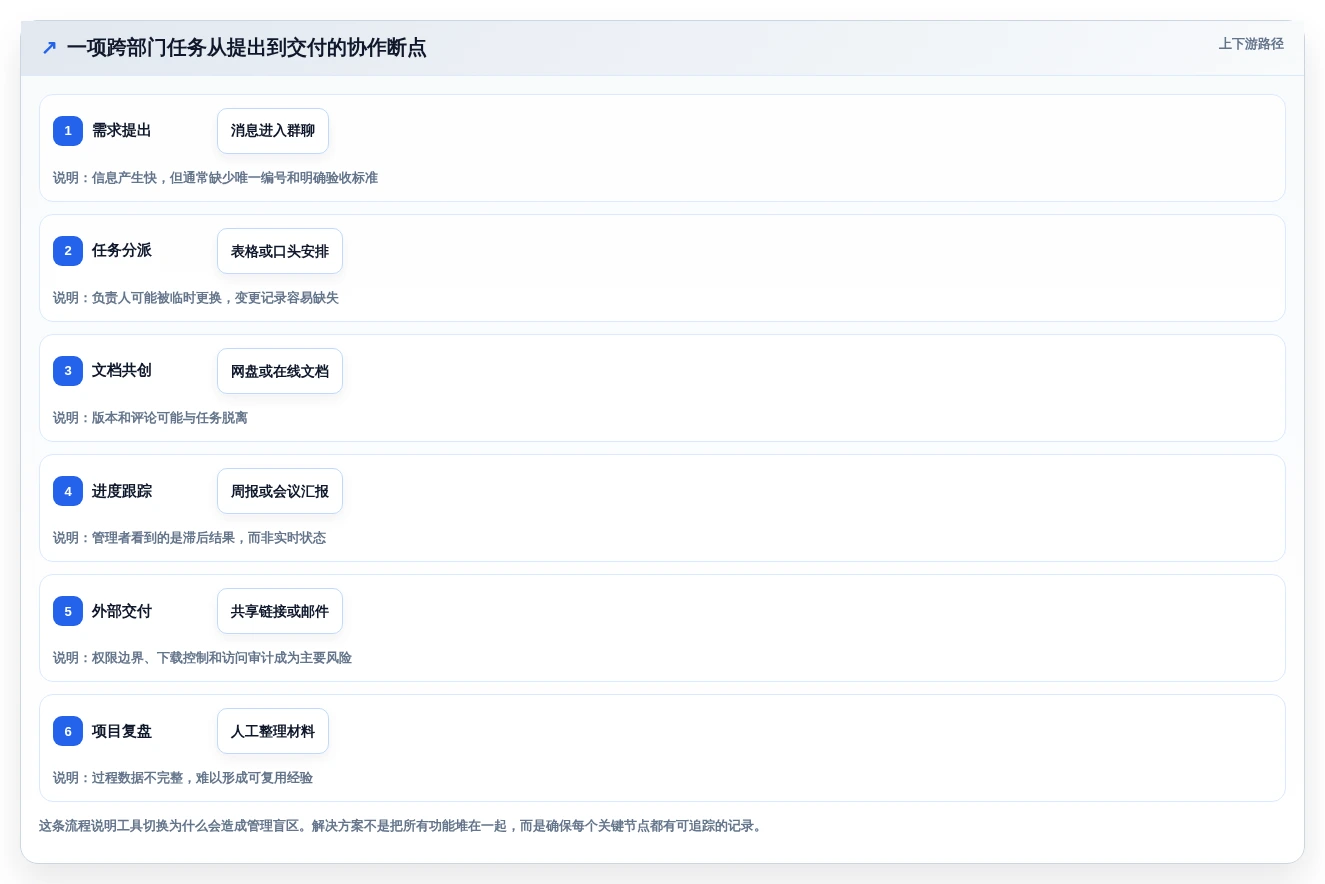Select step number 2 badge
Image resolution: width=1325 pixels, height=884 pixels.
68,251
